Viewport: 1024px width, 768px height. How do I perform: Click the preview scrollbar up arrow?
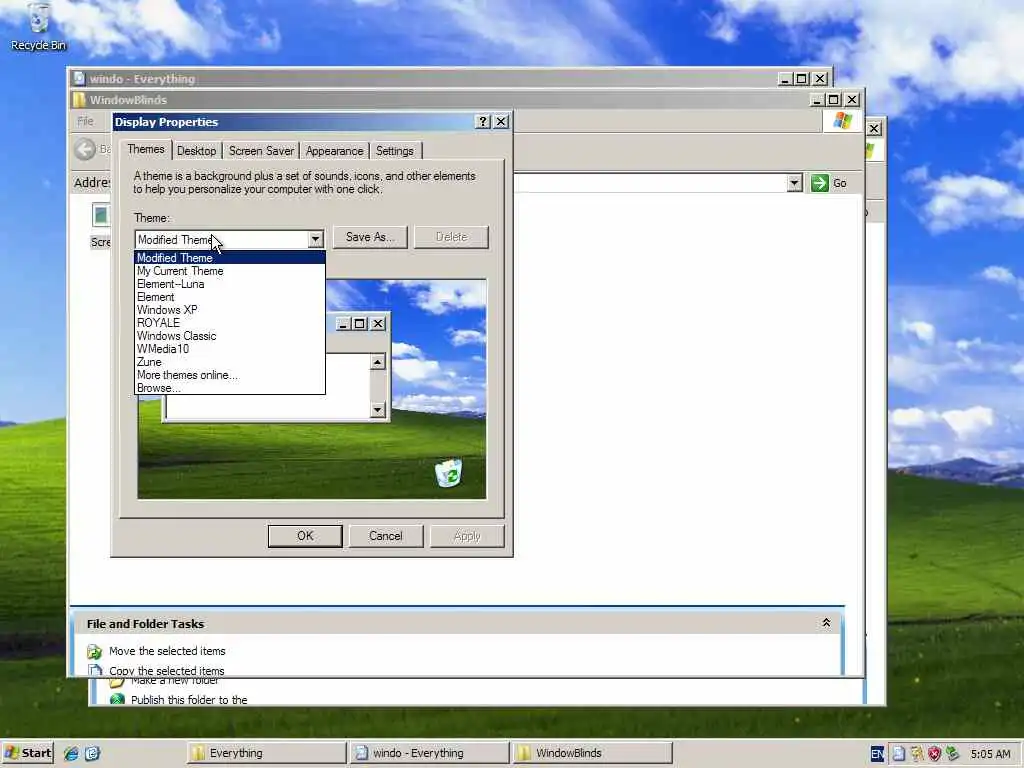(x=377, y=362)
